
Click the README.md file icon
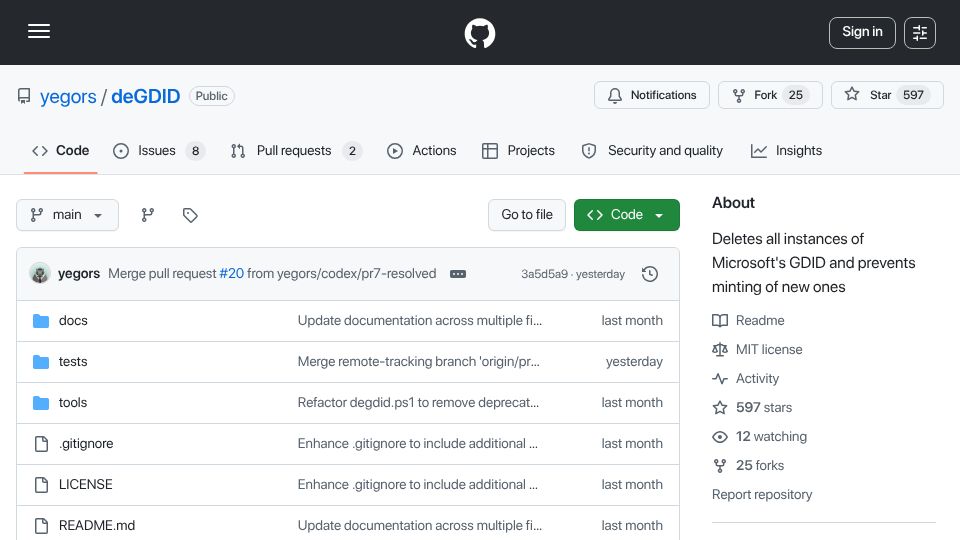point(41,526)
